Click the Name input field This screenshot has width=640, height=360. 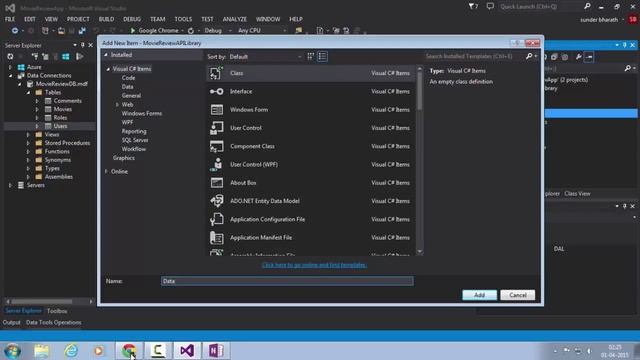(x=287, y=281)
